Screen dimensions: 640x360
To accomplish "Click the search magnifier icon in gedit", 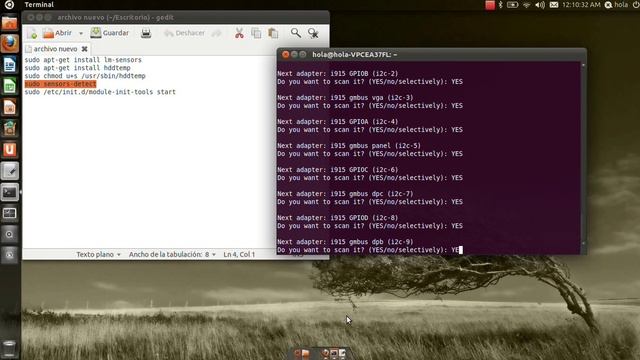I will pos(296,33).
